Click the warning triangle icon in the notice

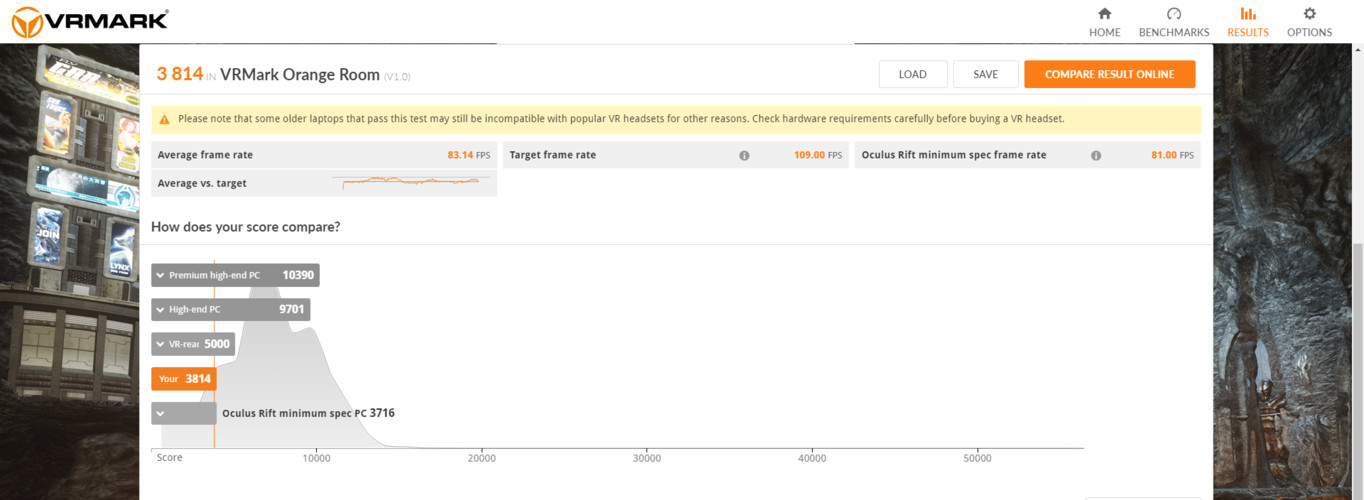click(x=164, y=119)
